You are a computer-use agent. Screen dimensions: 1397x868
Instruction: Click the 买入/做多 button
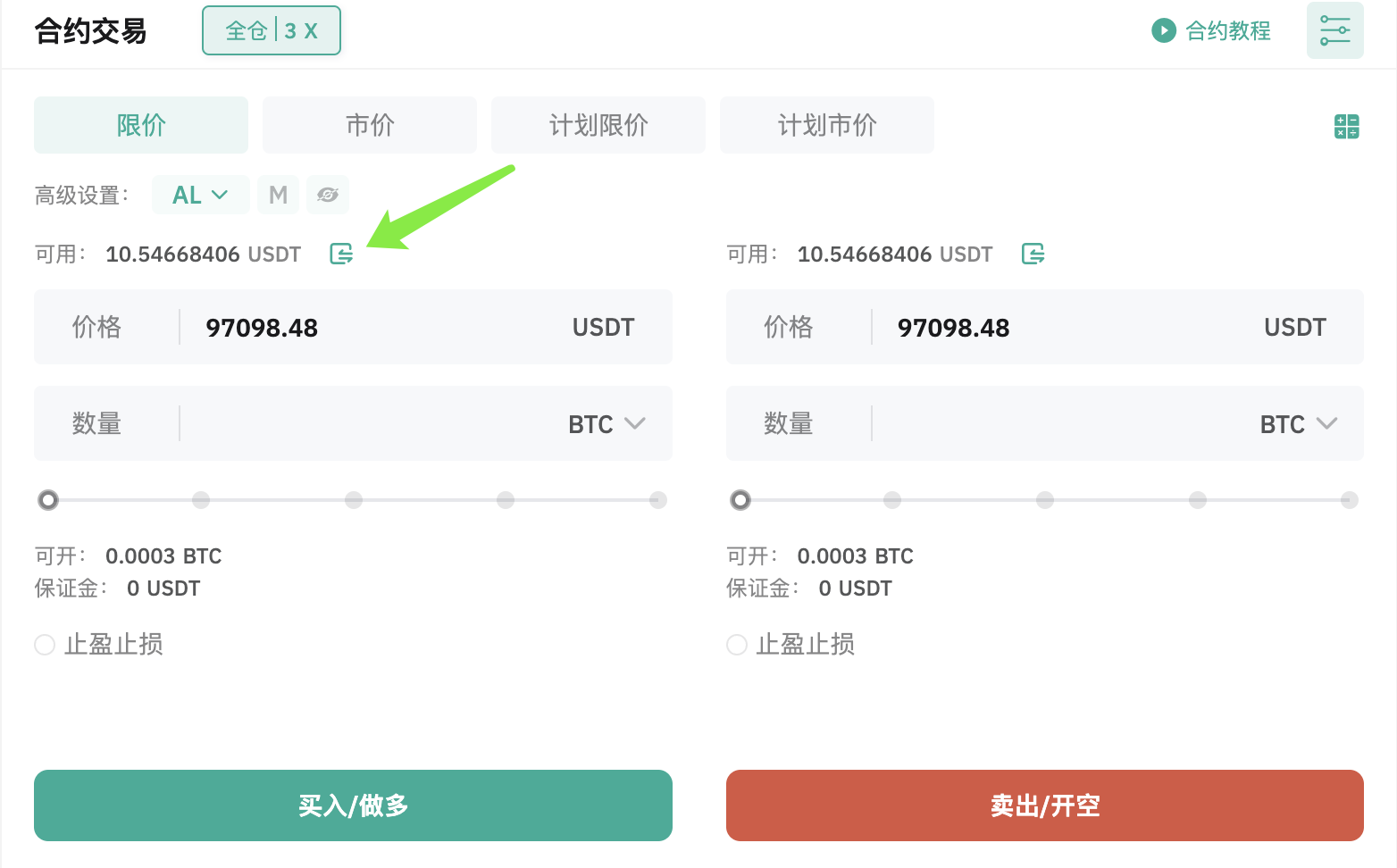click(x=353, y=805)
